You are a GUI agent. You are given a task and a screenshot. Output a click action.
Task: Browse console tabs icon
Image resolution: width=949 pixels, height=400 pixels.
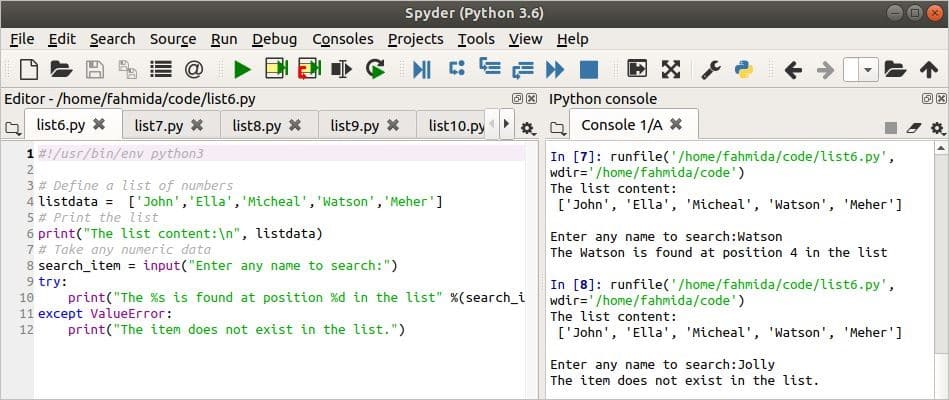tap(558, 128)
